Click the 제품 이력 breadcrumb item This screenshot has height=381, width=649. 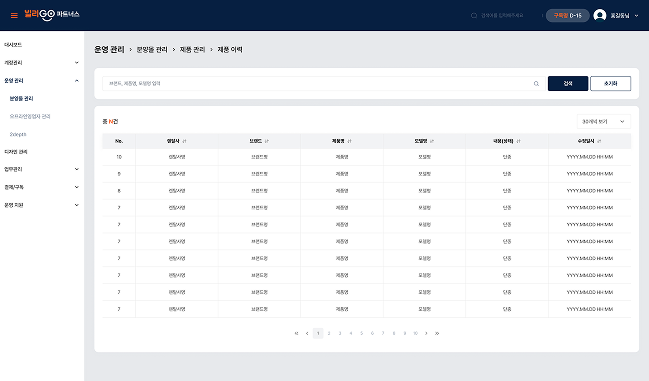coord(230,49)
